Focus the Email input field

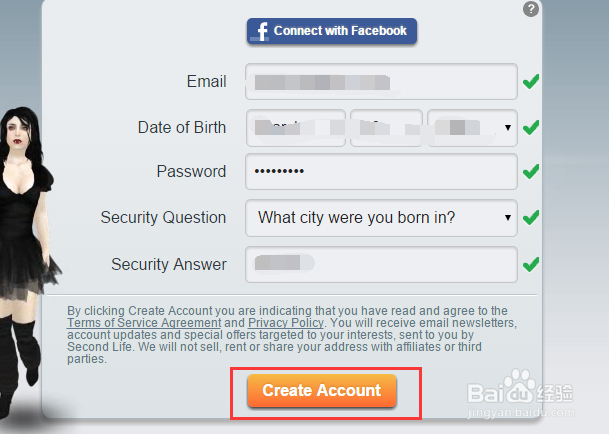tap(380, 82)
